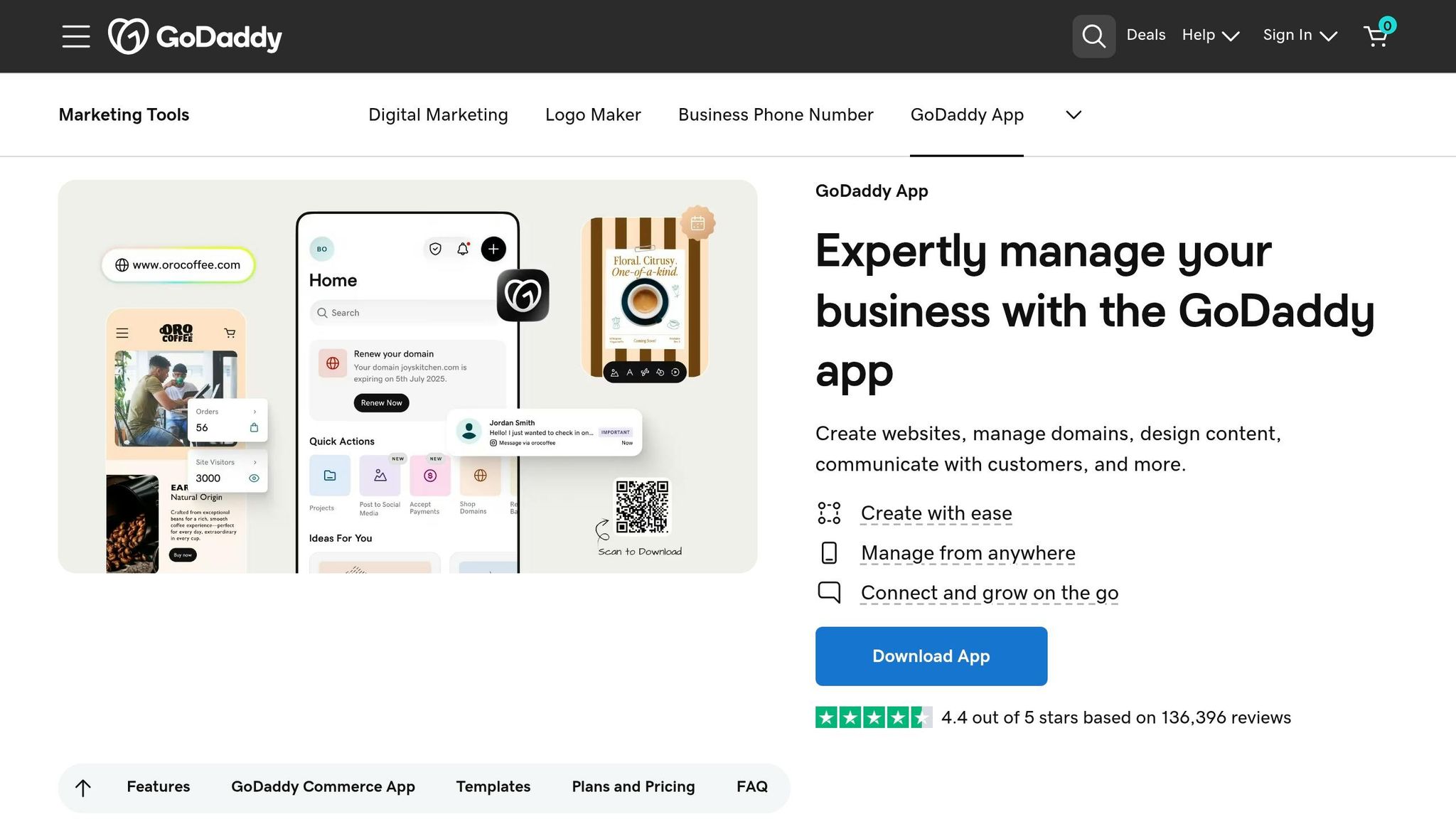Expand the Help dropdown
The height and width of the screenshot is (819, 1456).
[1211, 35]
